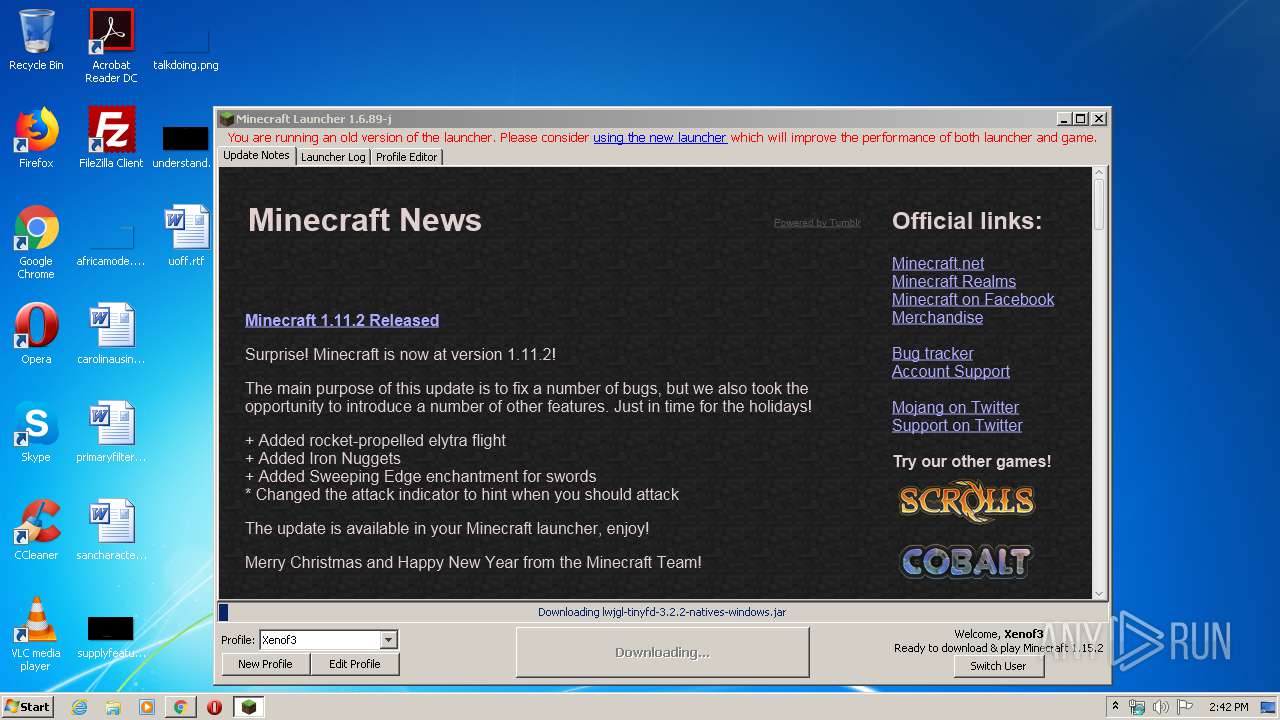This screenshot has width=1280, height=720.
Task: Open the CCleaner desktop shortcut
Action: point(36,530)
